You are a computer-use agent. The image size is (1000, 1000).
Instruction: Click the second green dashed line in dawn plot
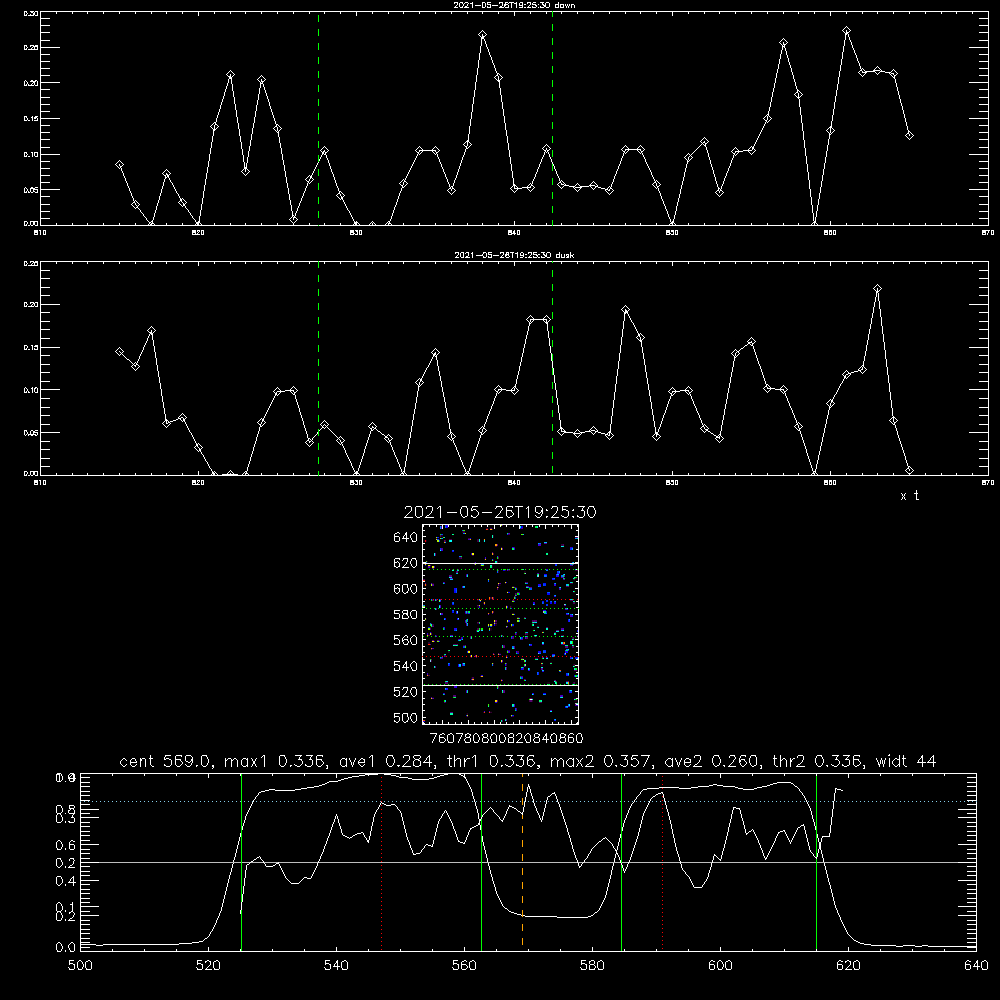552,118
